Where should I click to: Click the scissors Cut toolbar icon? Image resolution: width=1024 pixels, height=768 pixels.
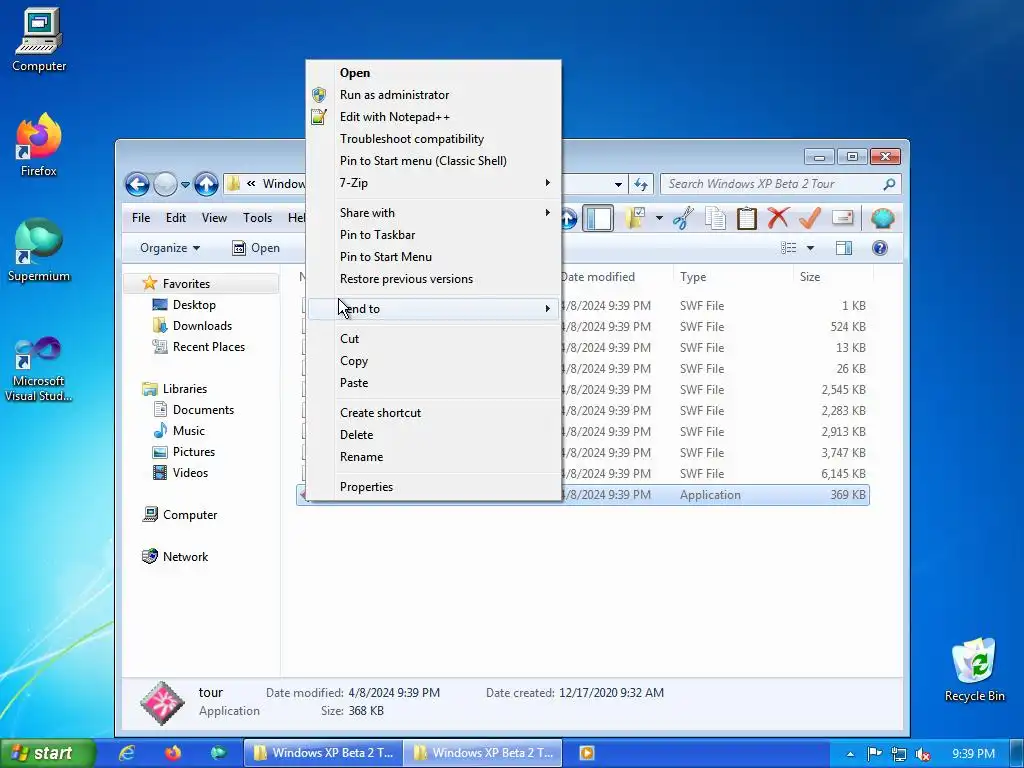tap(683, 218)
